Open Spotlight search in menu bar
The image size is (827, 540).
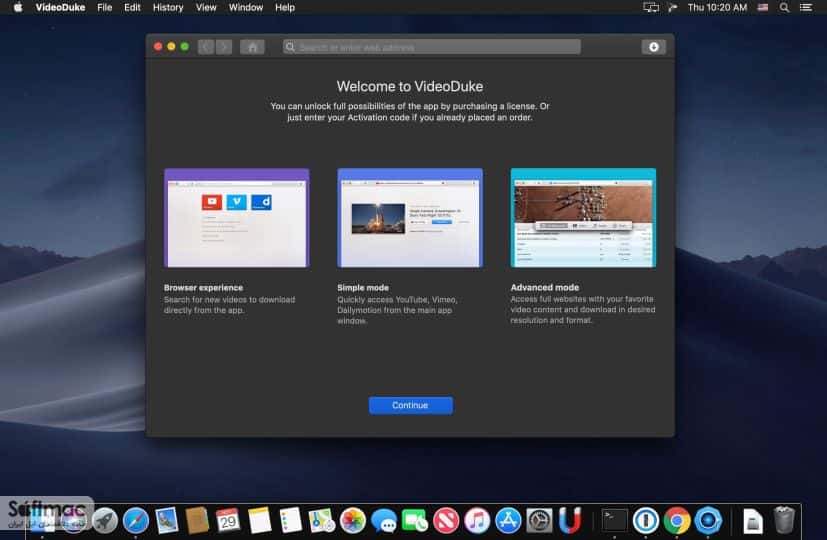(x=784, y=7)
